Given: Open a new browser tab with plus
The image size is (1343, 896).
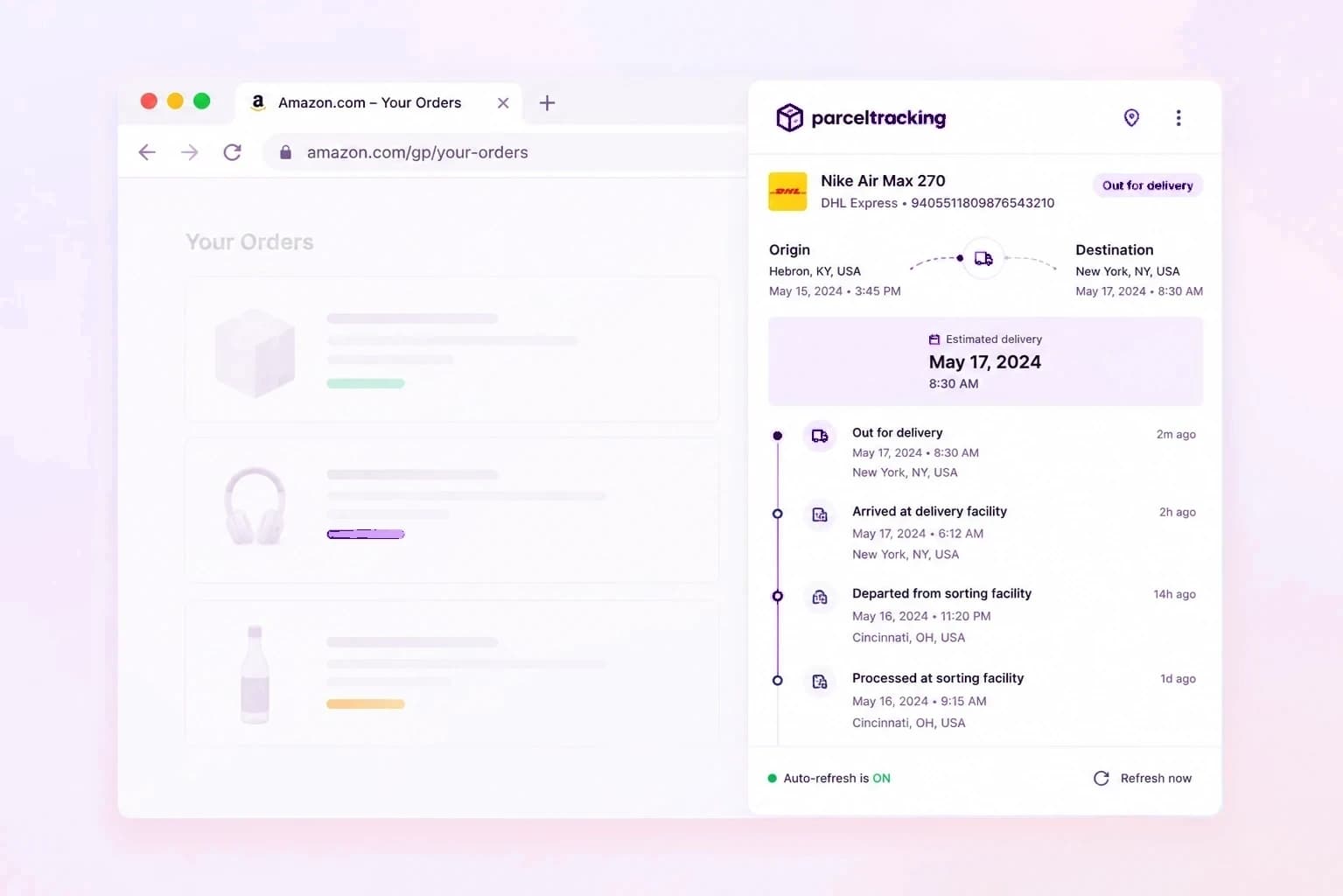Looking at the screenshot, I should point(547,102).
